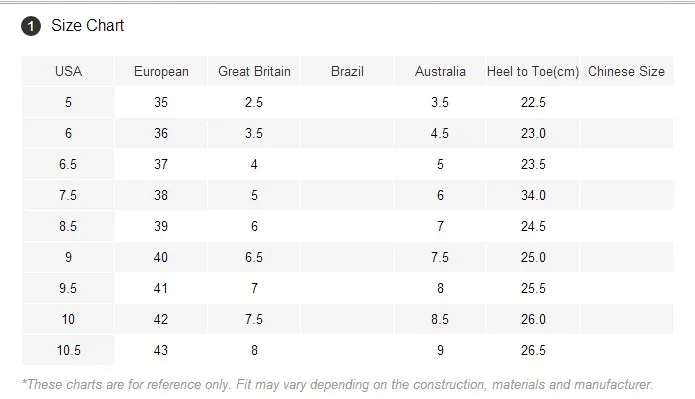Click the reference-only disclaimer text
Image resolution: width=695 pixels, height=399 pixels.
tap(338, 384)
